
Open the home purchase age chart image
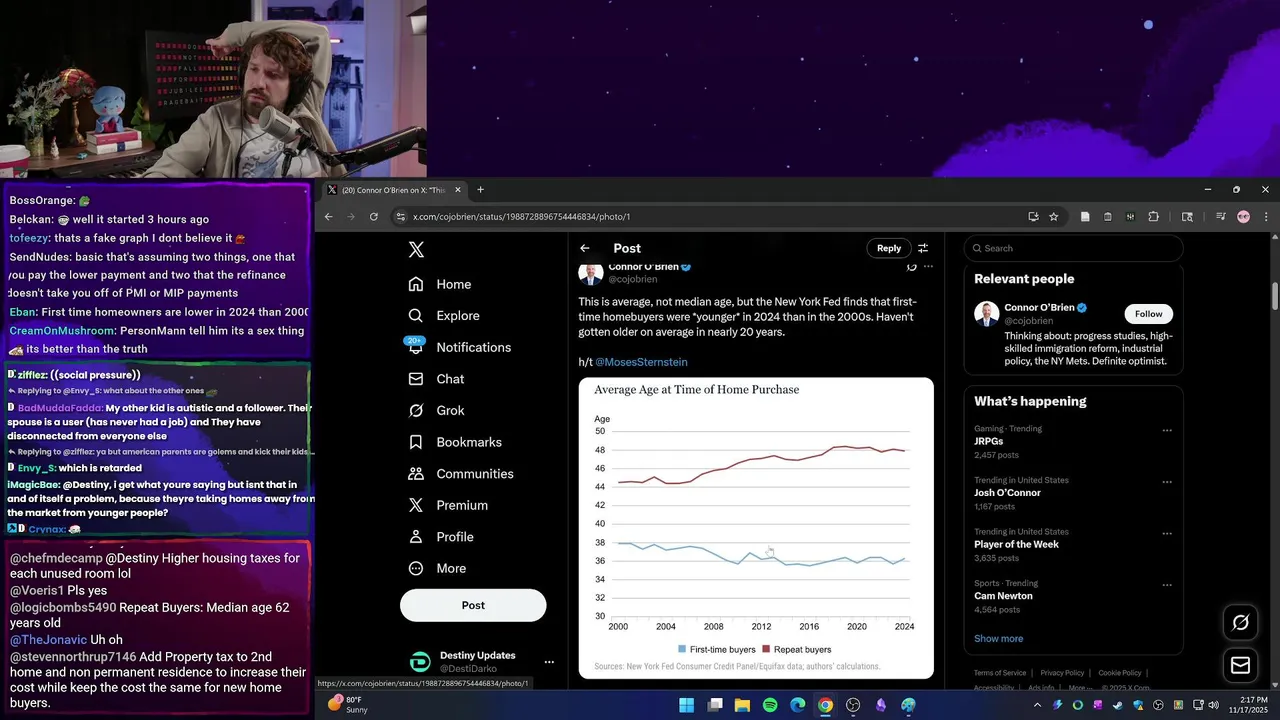[x=756, y=528]
